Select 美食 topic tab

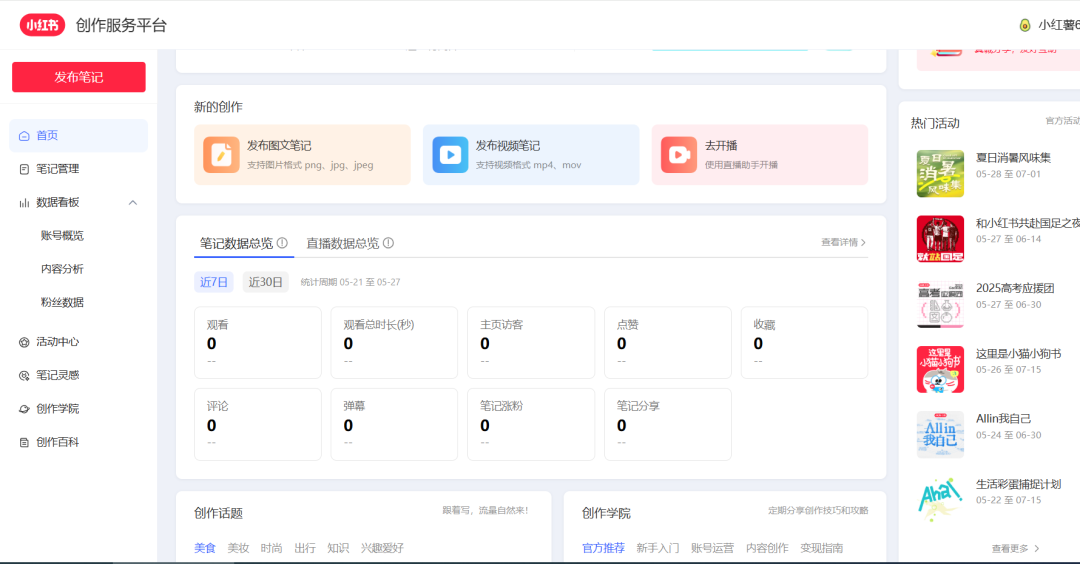(205, 548)
